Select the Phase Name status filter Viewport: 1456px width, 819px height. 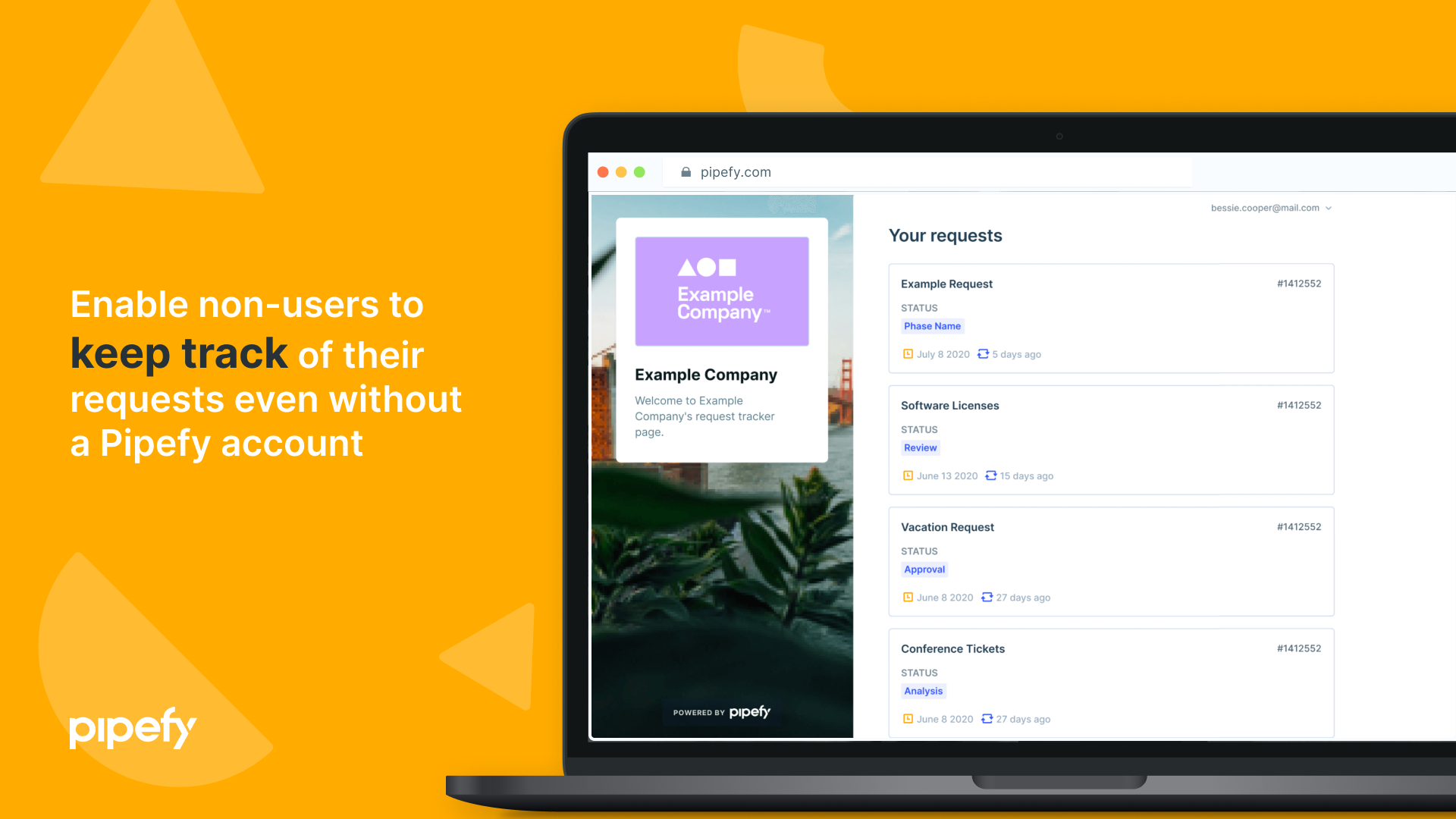[x=931, y=325]
